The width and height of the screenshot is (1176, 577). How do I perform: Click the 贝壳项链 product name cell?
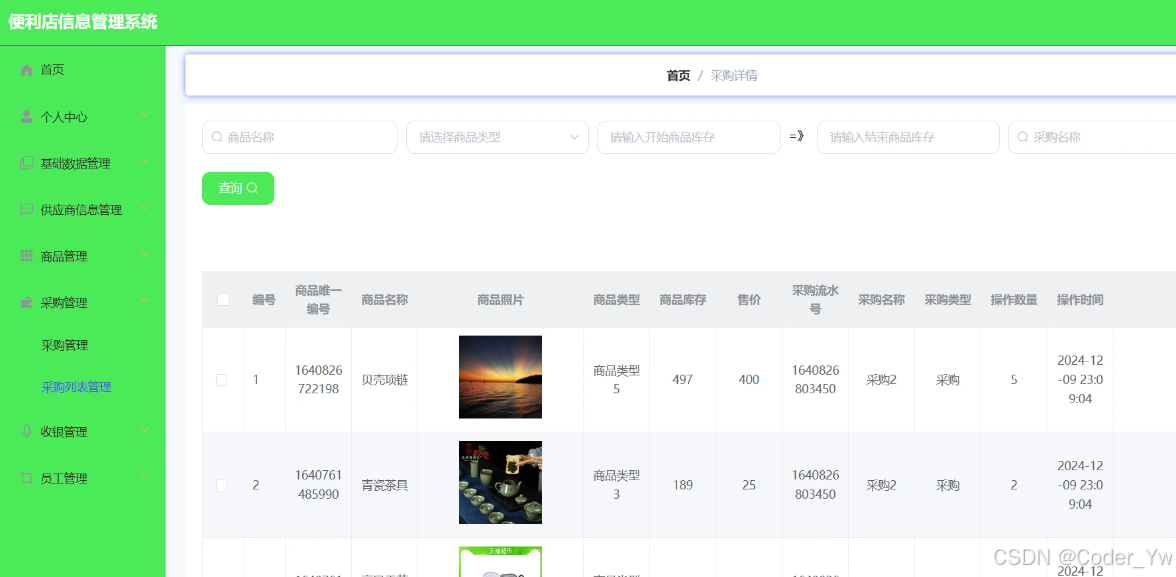(x=385, y=380)
